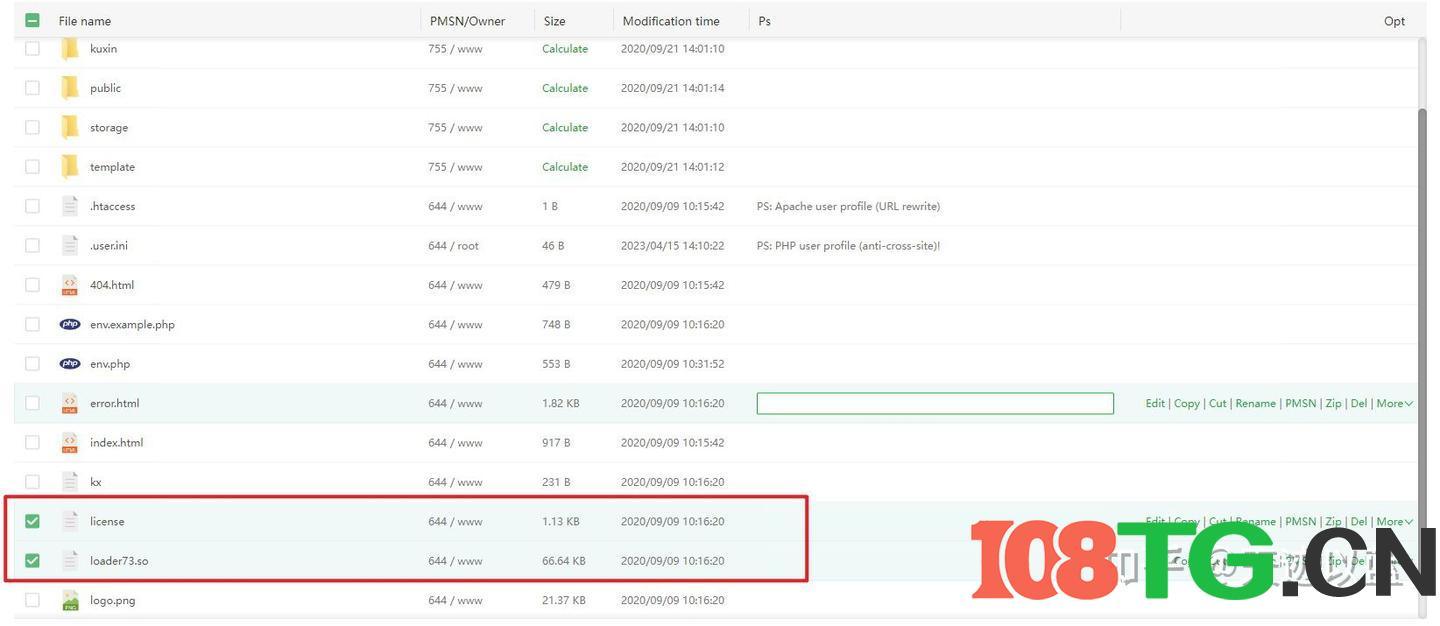Click the PHP icon for env.example.php
Image resolution: width=1440 pixels, height=626 pixels.
coord(69,323)
